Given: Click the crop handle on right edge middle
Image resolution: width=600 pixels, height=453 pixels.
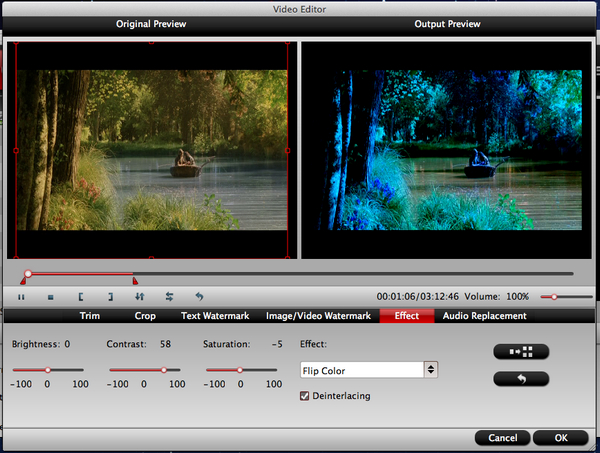Looking at the screenshot, I should pyautogui.click(x=287, y=150).
